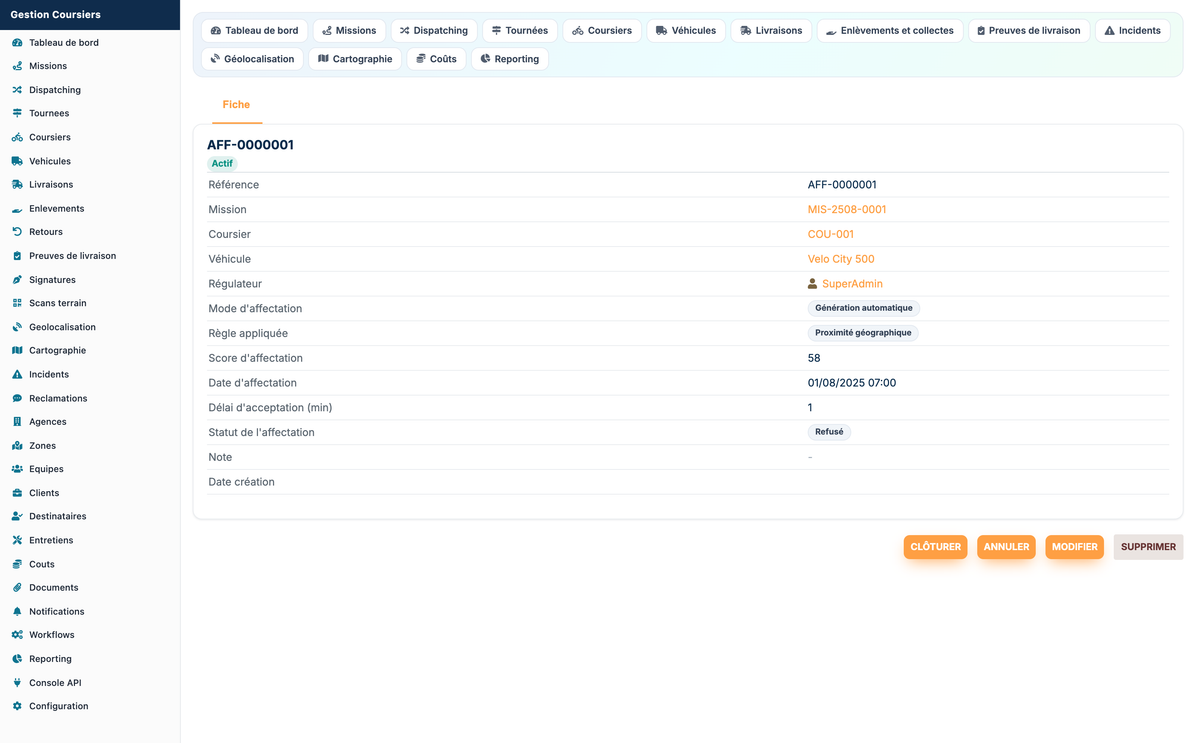Click the Tournees signpost icon in sidebar
The width and height of the screenshot is (1200, 743).
tap(17, 113)
